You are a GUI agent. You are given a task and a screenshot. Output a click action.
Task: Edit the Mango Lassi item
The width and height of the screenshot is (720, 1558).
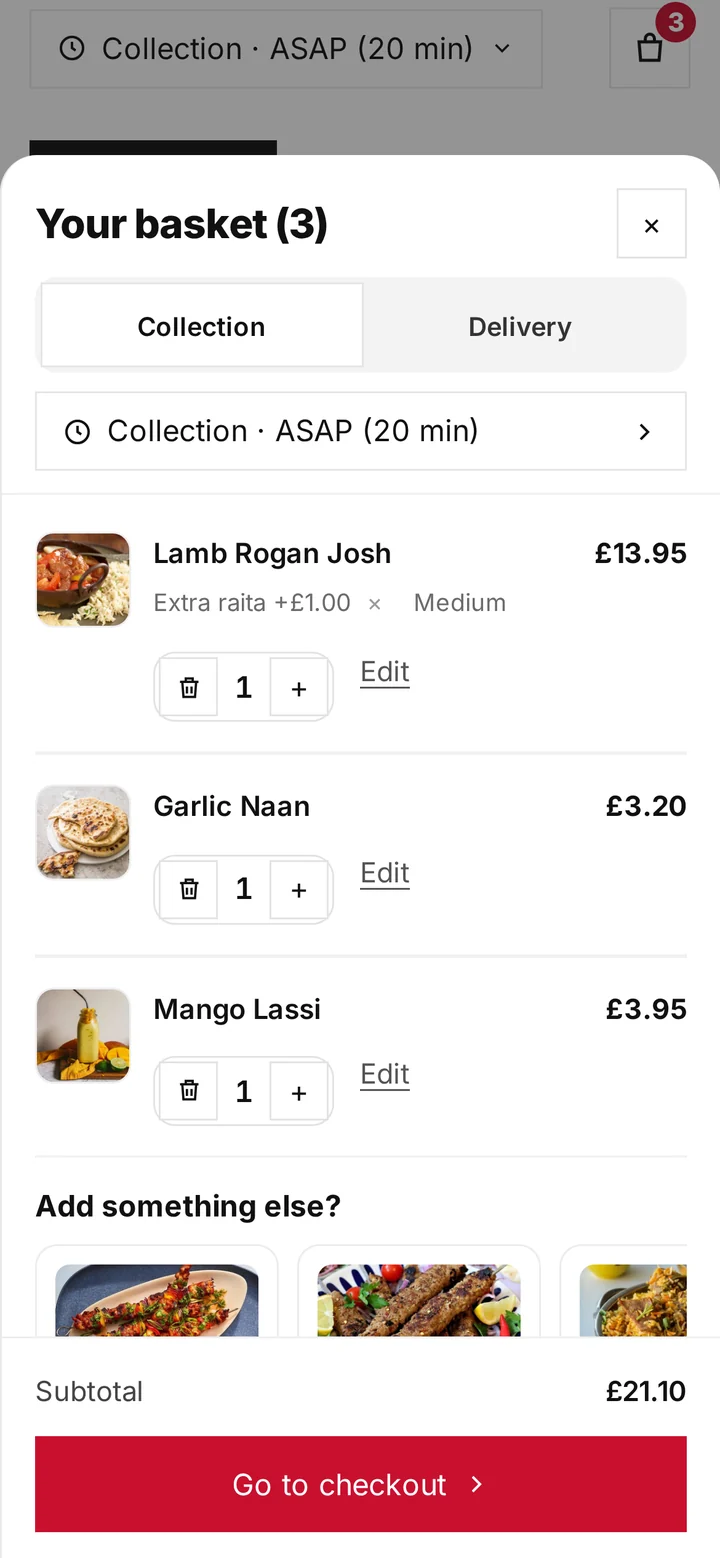385,1074
